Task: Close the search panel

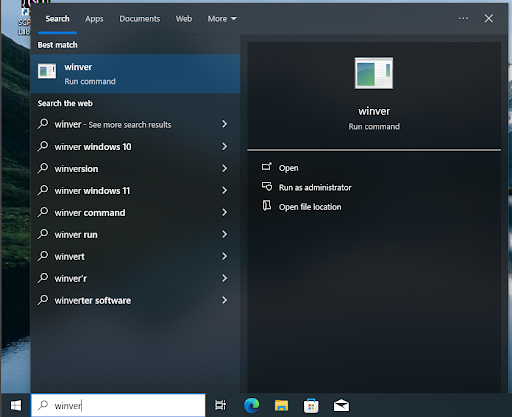Action: tap(489, 18)
